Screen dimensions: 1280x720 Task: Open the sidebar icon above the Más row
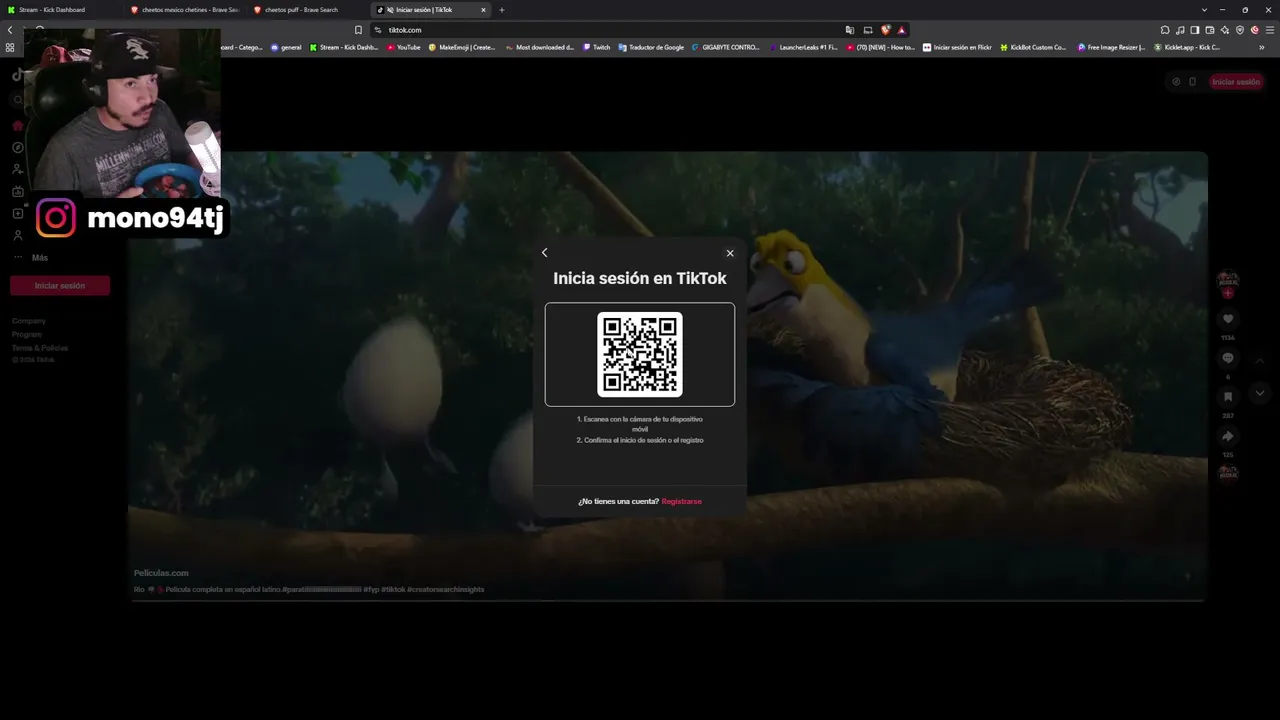18,235
